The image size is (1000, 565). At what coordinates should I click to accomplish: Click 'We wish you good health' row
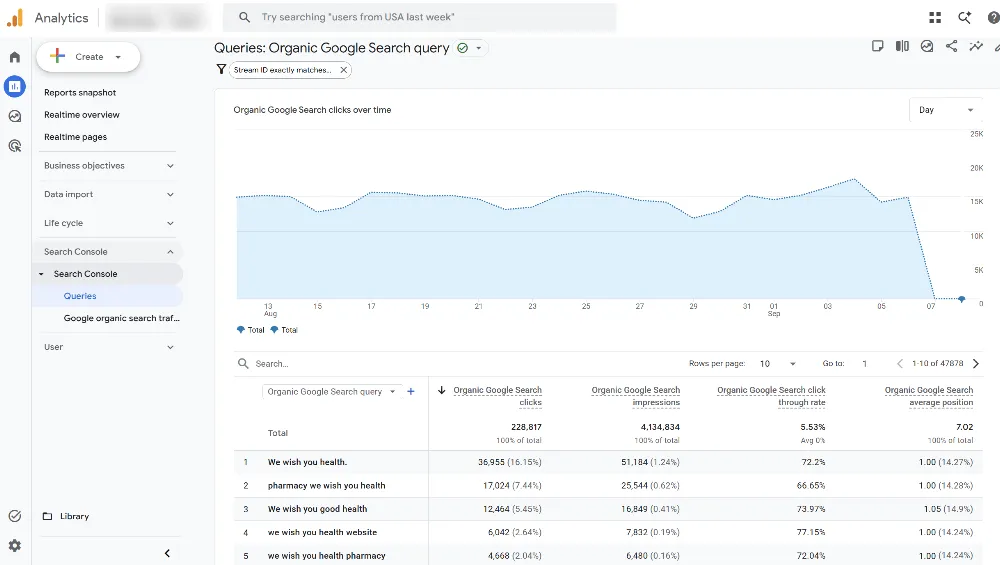tap(608, 509)
